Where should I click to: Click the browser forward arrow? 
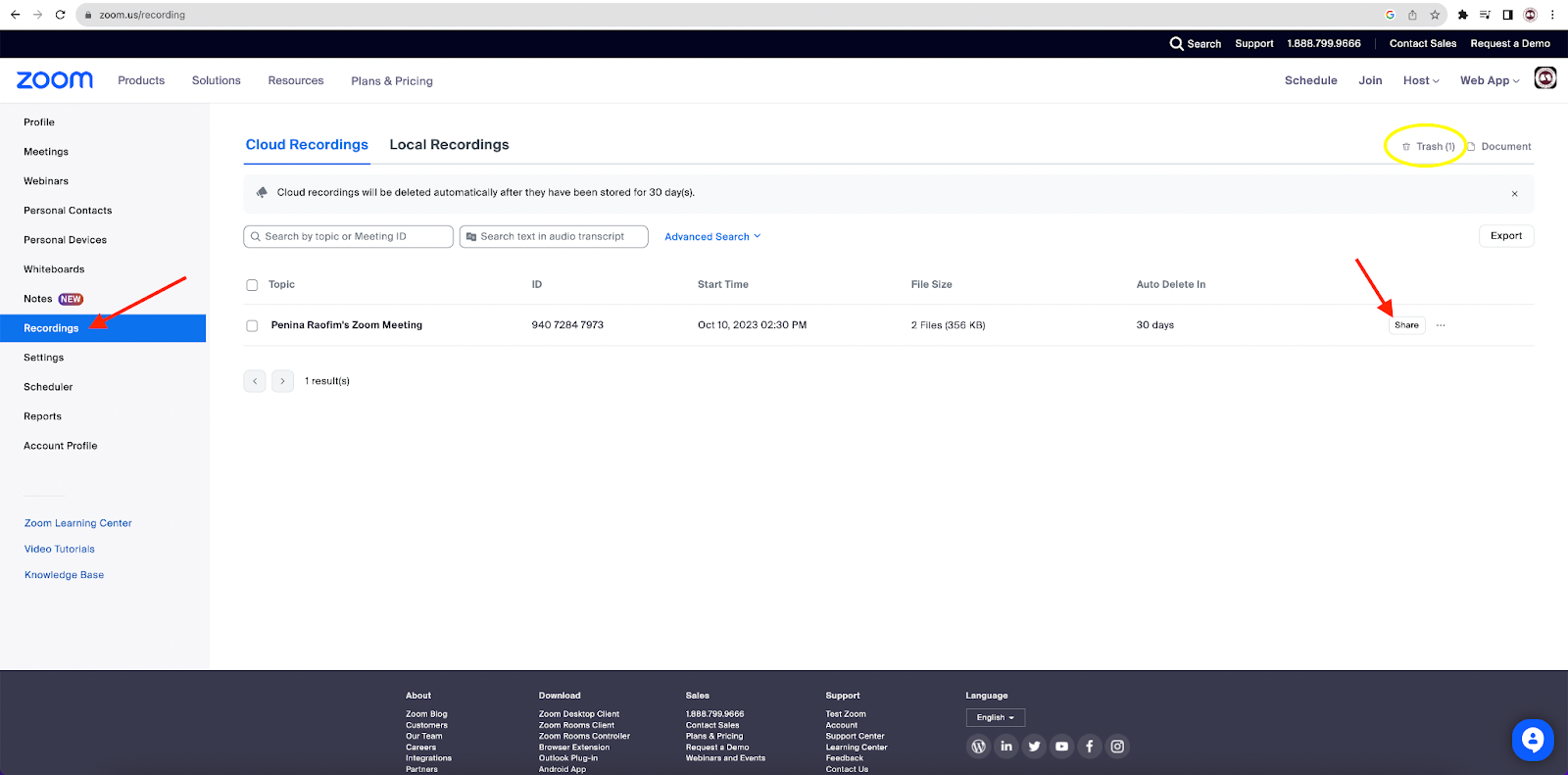tap(37, 15)
